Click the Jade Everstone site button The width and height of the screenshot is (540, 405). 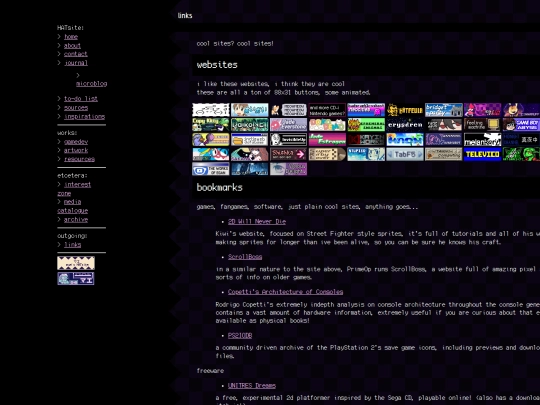[x=289, y=125]
